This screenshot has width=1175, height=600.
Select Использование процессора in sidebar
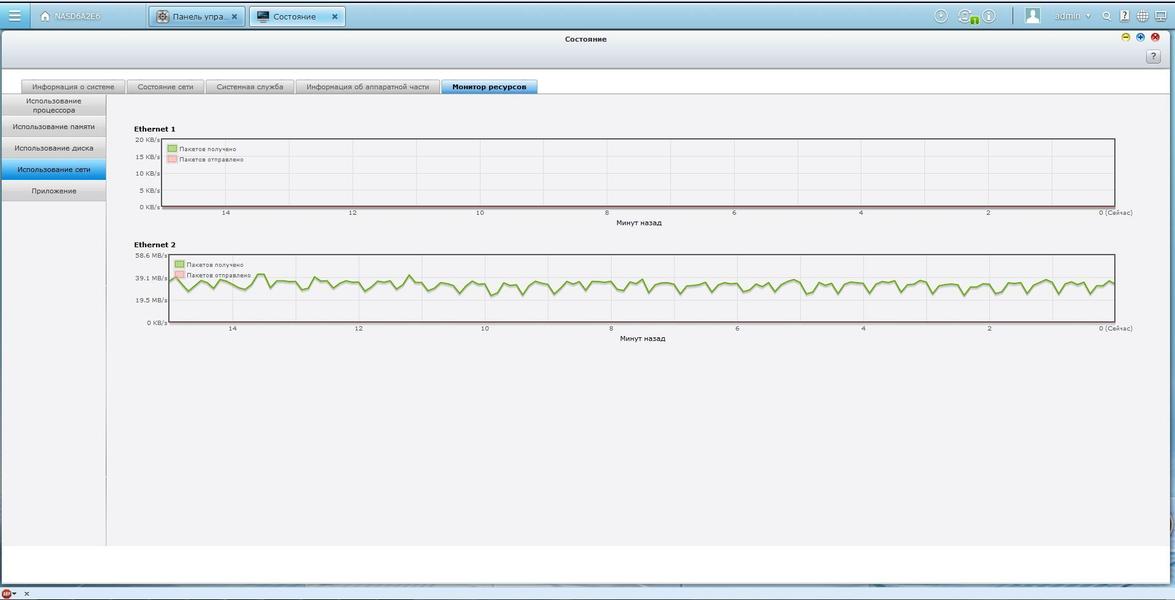point(53,105)
